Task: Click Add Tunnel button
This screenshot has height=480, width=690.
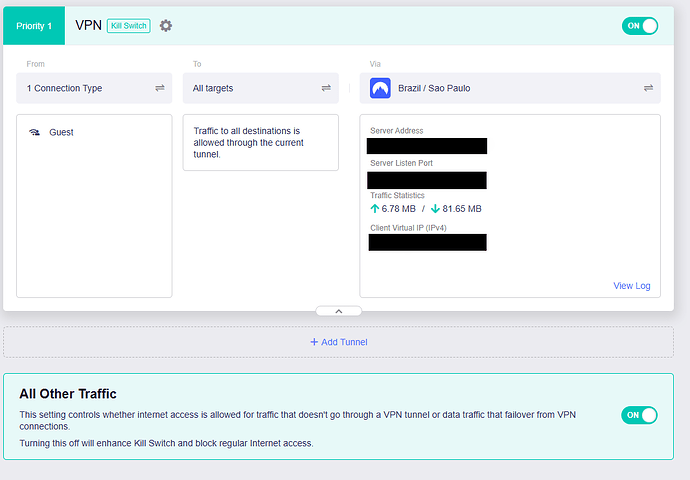Action: point(338,342)
